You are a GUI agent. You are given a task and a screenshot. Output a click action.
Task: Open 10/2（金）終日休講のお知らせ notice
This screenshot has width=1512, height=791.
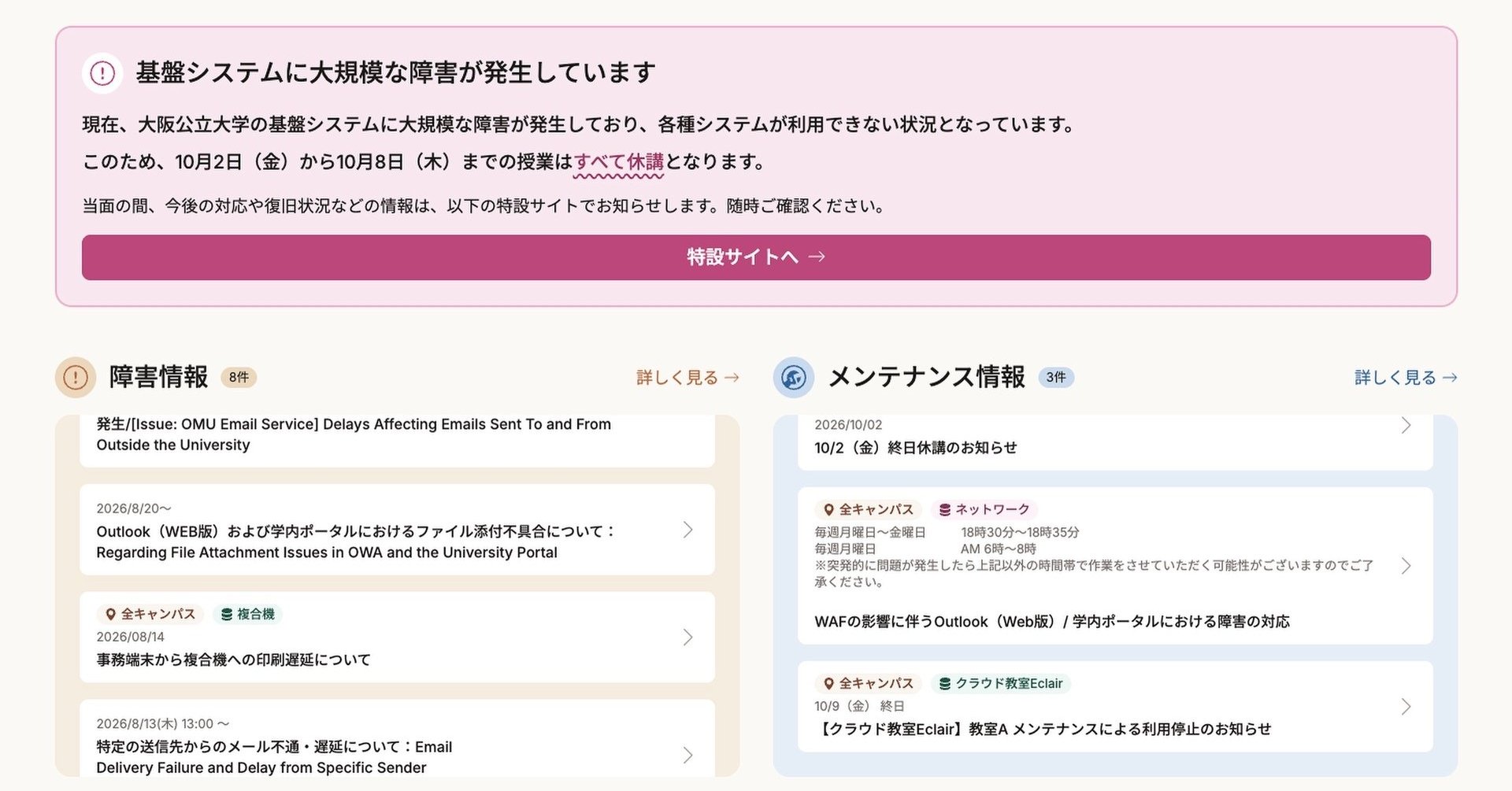click(x=1115, y=442)
